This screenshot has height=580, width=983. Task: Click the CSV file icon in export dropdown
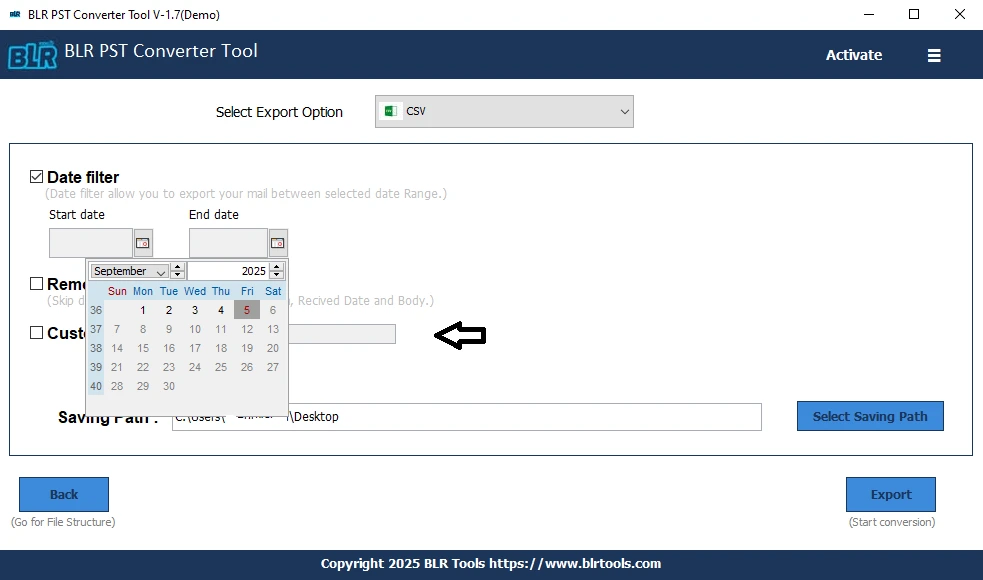(x=391, y=111)
